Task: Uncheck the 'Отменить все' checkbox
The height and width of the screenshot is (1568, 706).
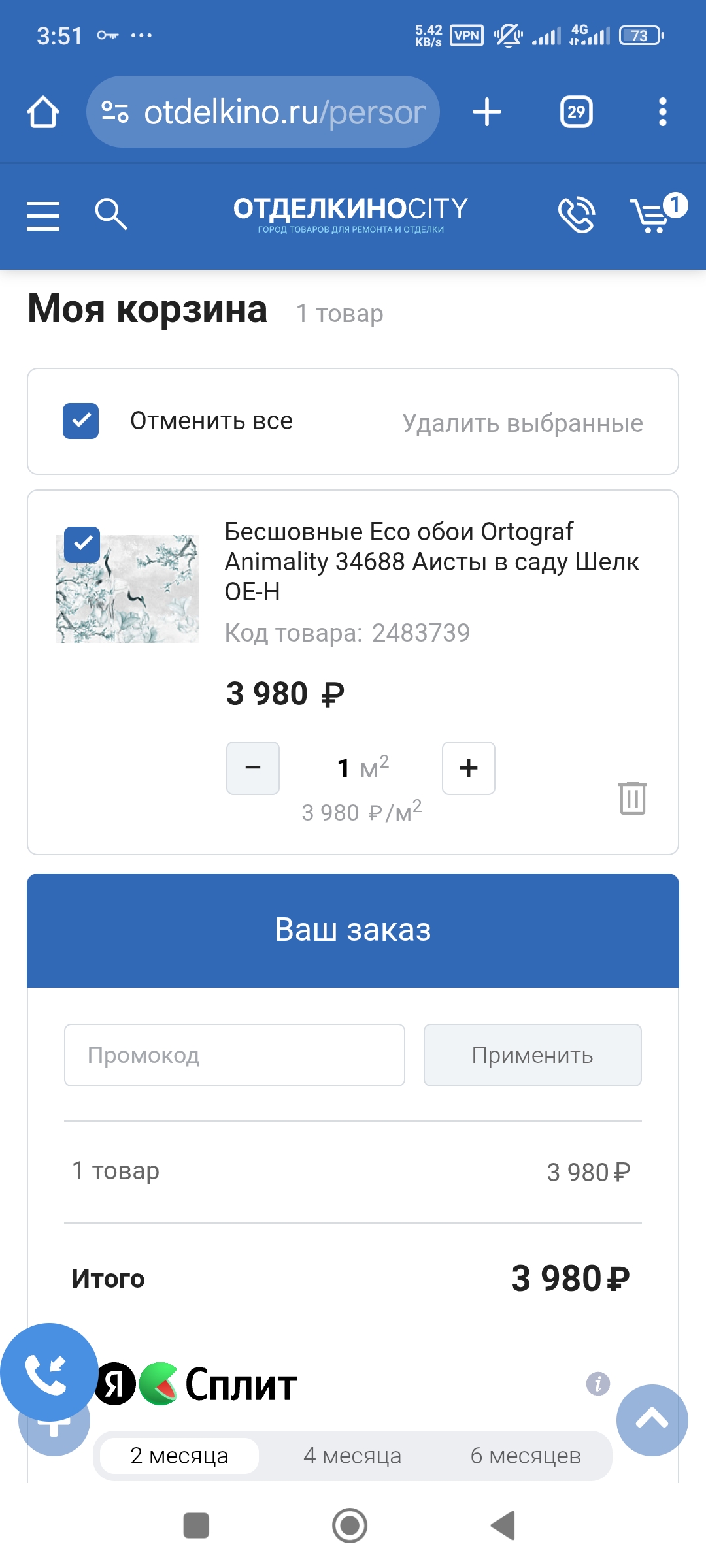Action: pyautogui.click(x=81, y=421)
